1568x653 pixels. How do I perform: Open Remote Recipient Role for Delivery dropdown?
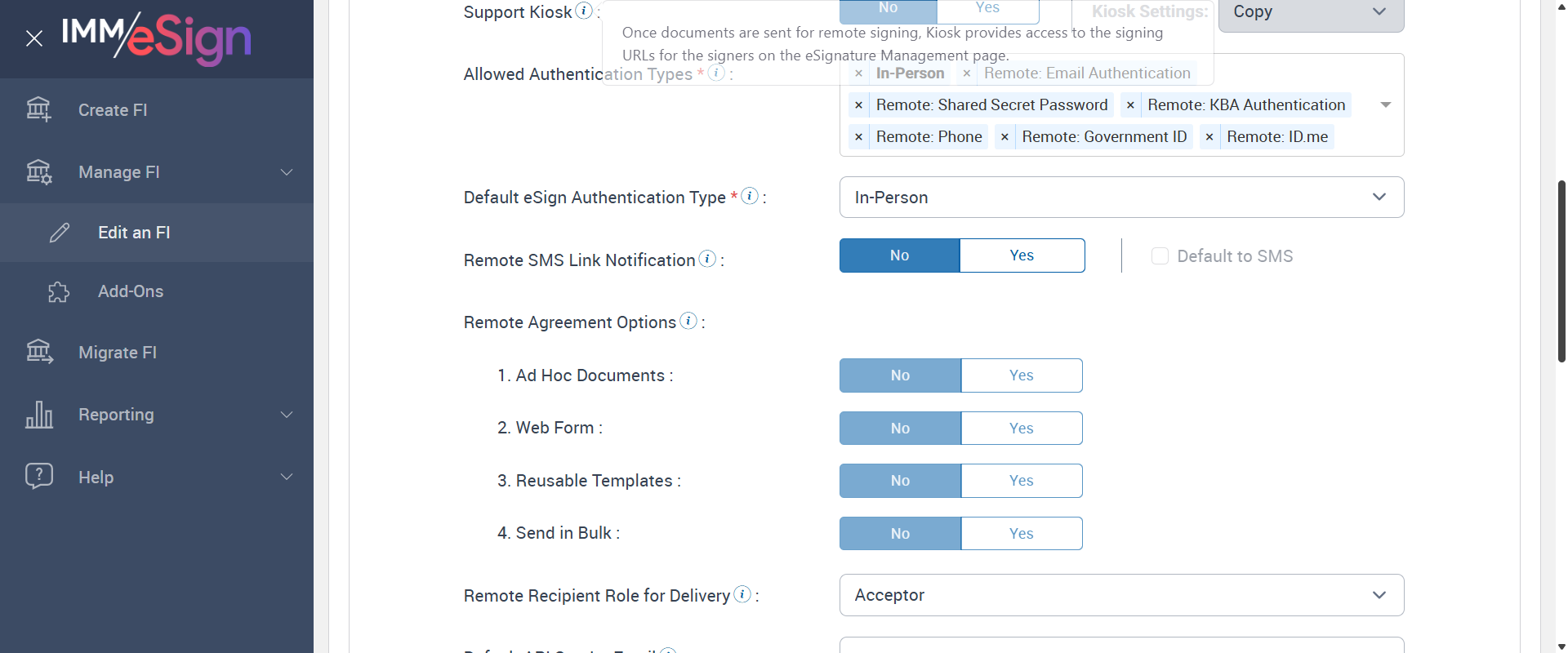(x=1121, y=595)
